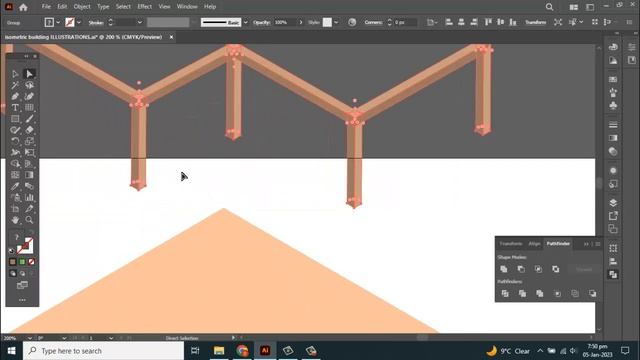Image resolution: width=640 pixels, height=360 pixels.
Task: Click Transform in the control bar
Action: [x=536, y=22]
